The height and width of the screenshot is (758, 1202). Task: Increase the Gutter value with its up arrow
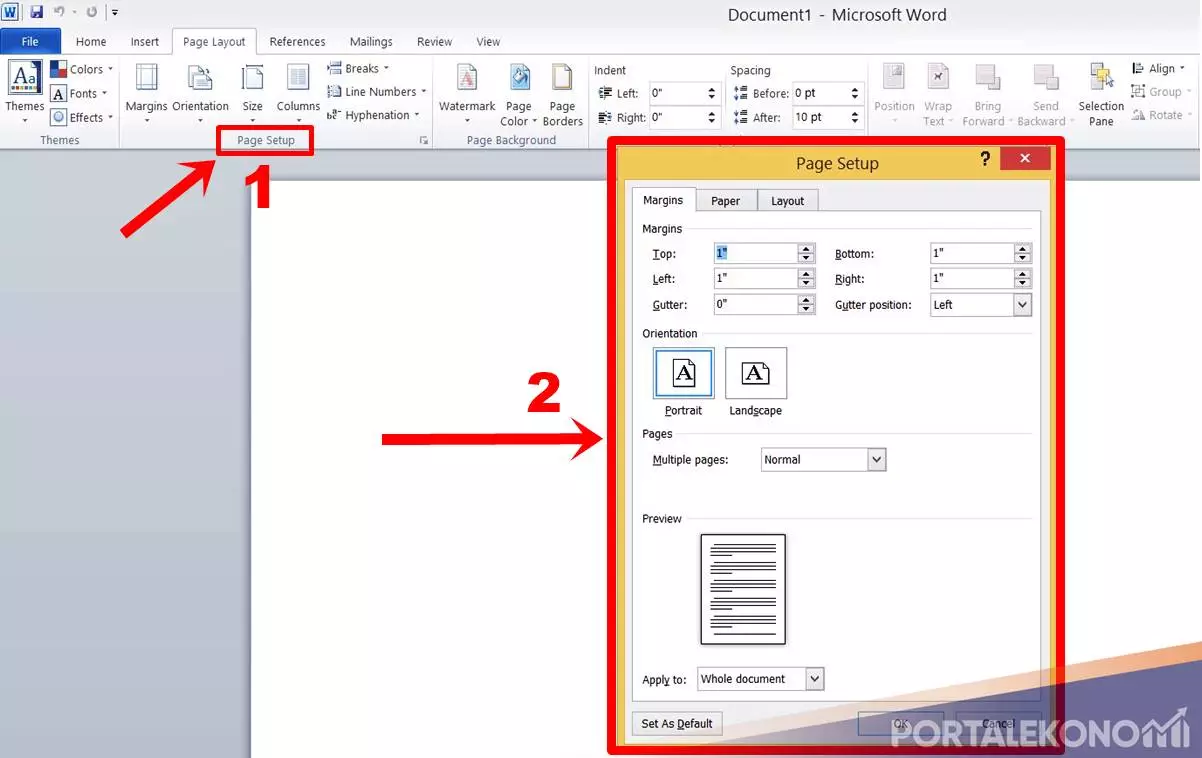click(806, 300)
